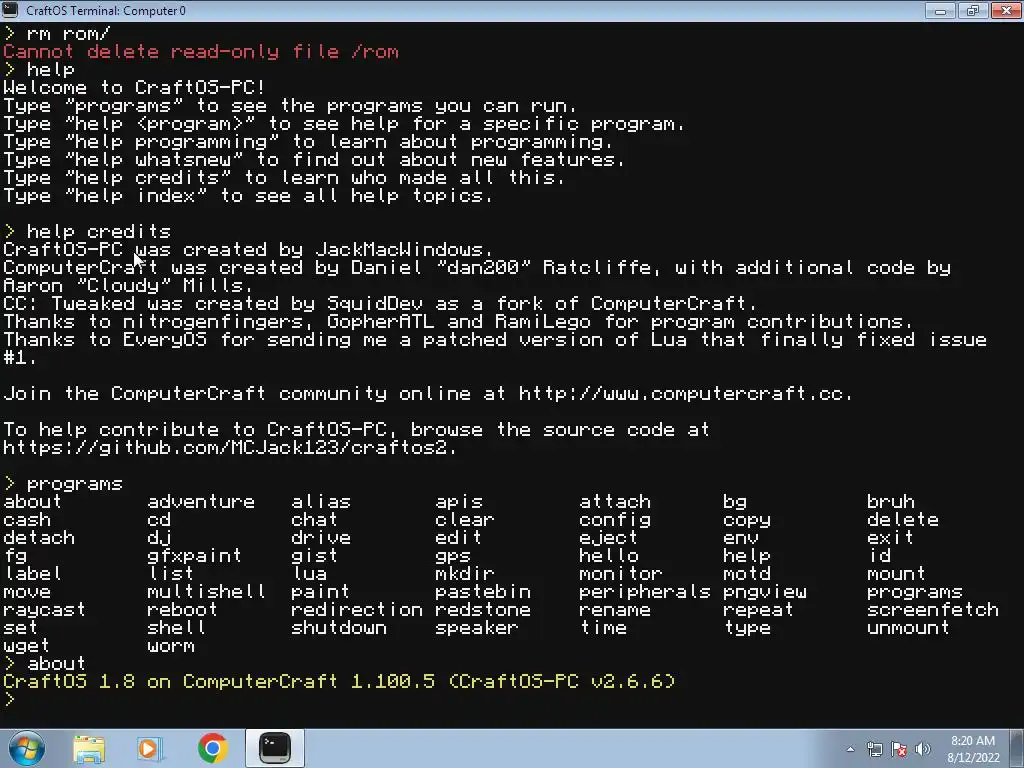Click red 'Cannot delete read-only file /rom' error
1024x768 pixels.
point(200,52)
